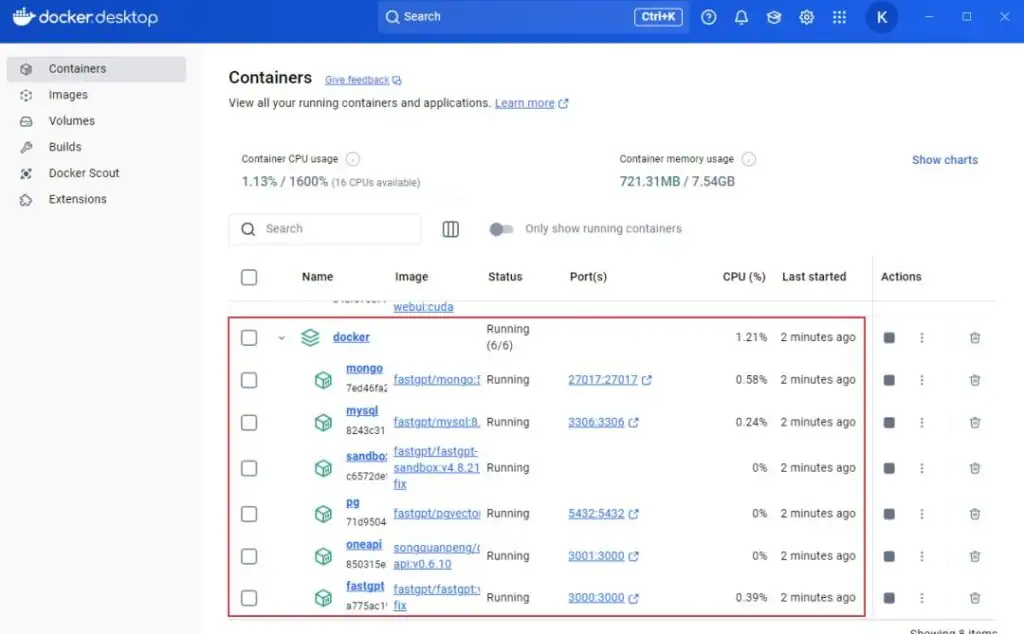Image resolution: width=1024 pixels, height=634 pixels.
Task: Switch to the Containers section
Action: pyautogui.click(x=76, y=68)
